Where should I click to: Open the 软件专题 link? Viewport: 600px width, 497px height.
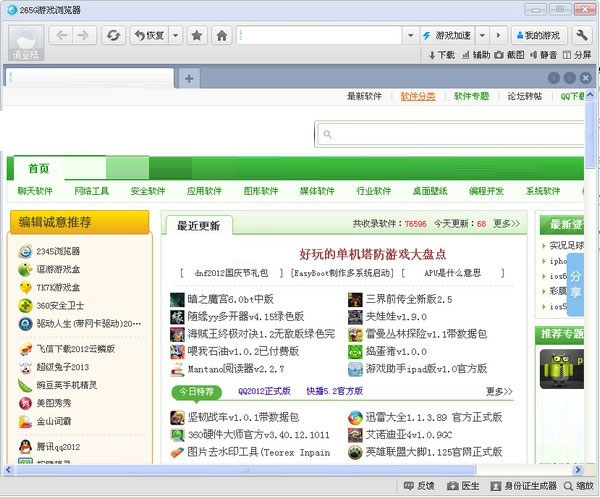(x=471, y=96)
